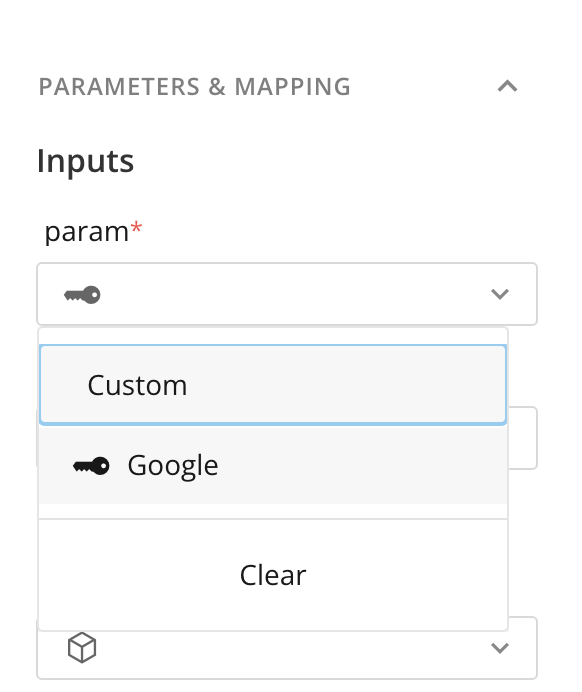The image size is (582, 692).
Task: Select the Custom option
Action: (273, 385)
